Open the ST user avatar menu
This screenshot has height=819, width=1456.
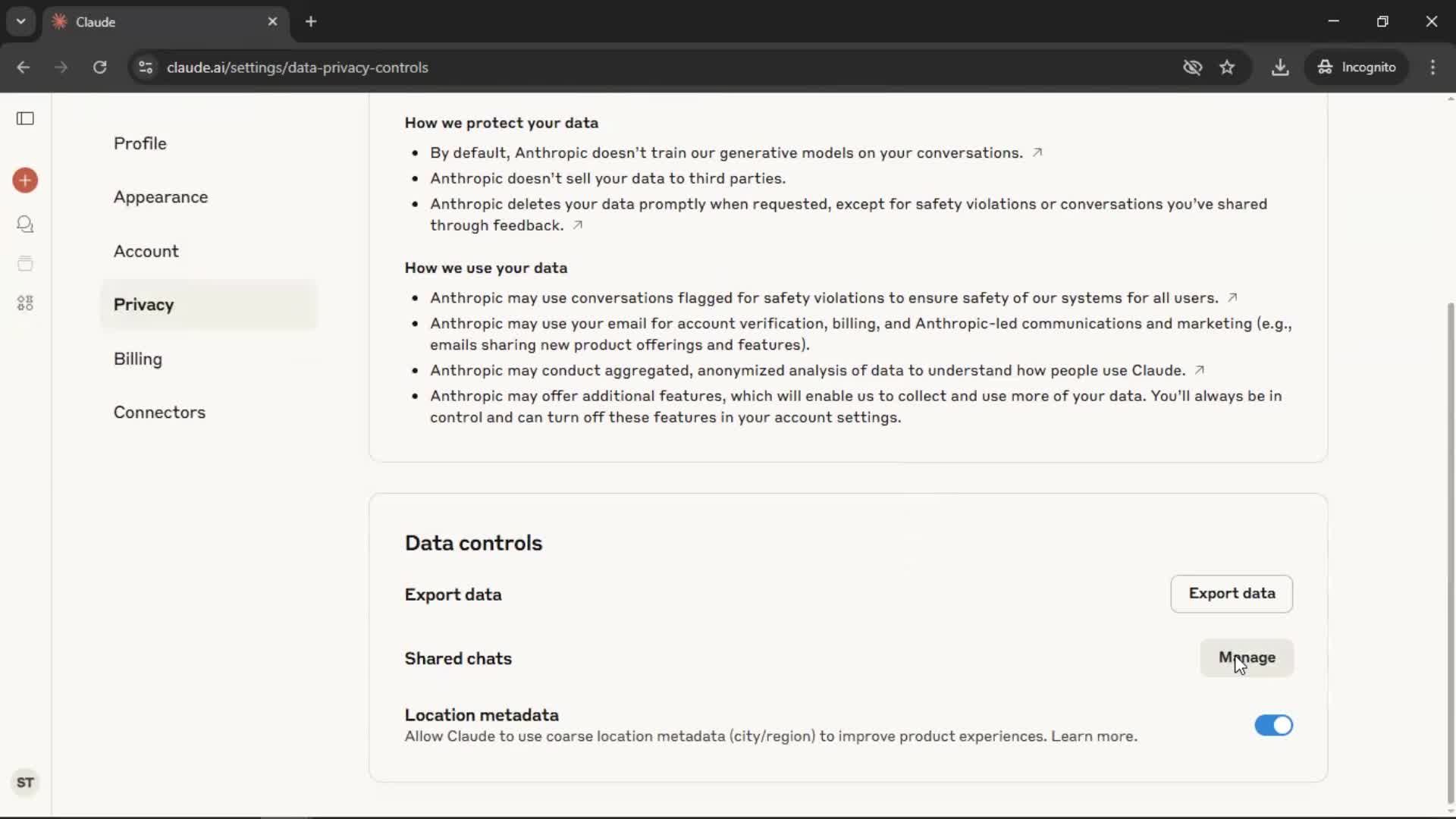(x=25, y=783)
